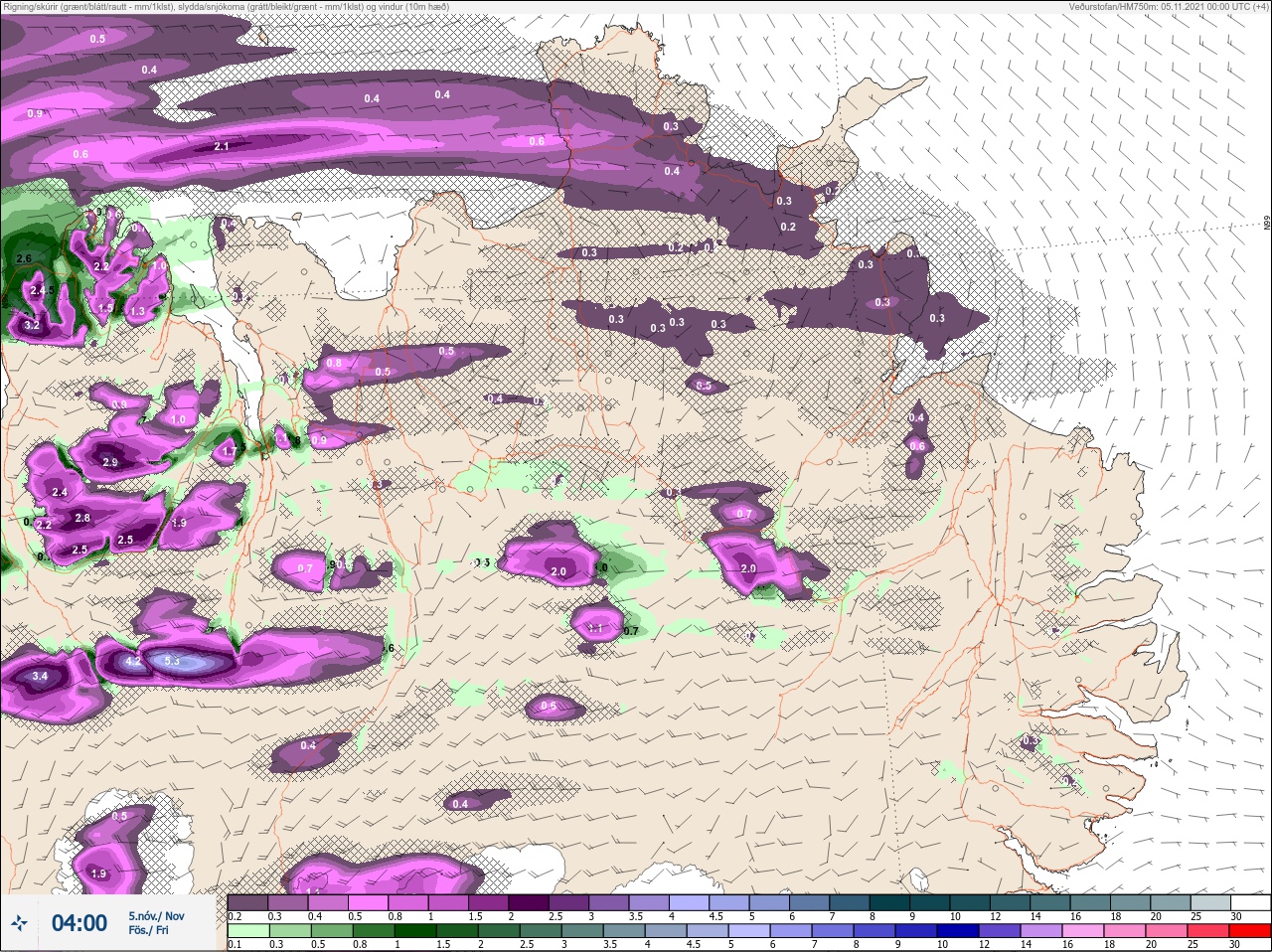Click the '5.nóv./ Nov' date label
The width and height of the screenshot is (1272, 952).
pyautogui.click(x=156, y=916)
